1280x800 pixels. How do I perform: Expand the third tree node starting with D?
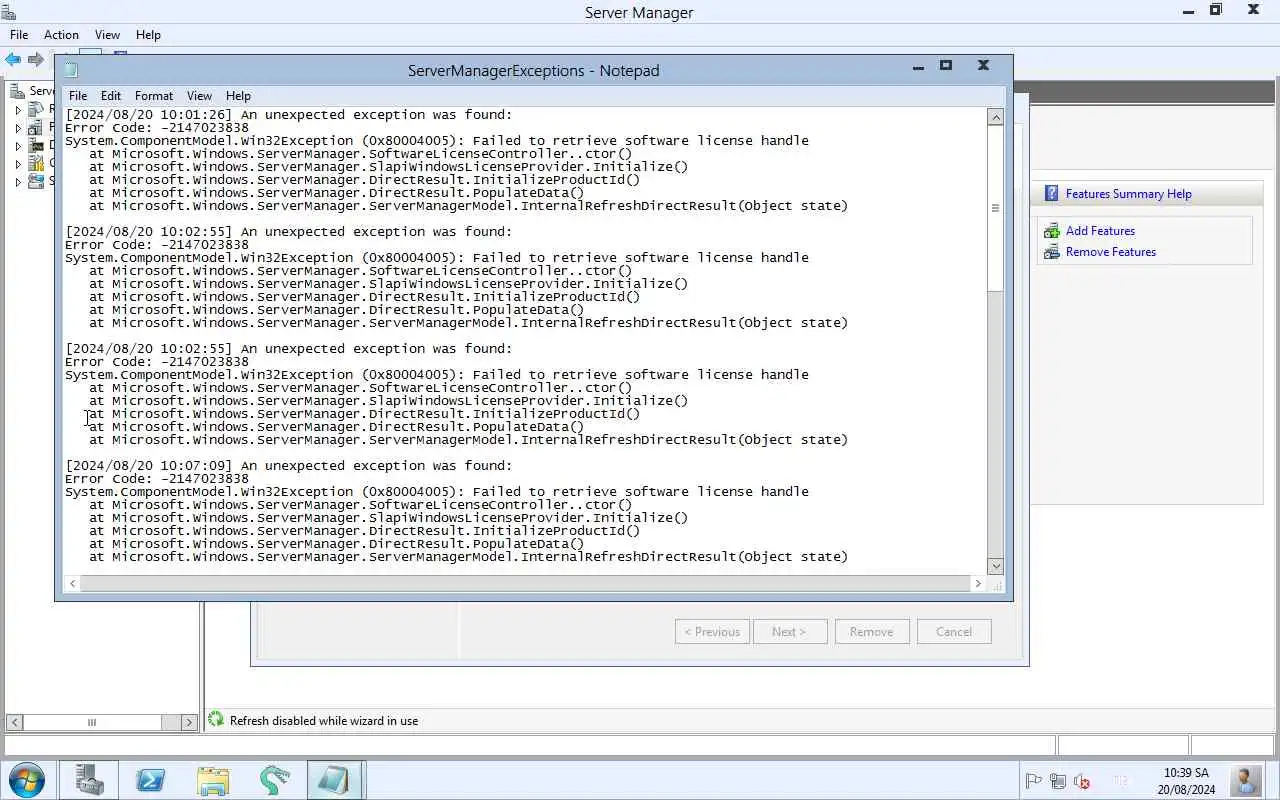coord(18,146)
